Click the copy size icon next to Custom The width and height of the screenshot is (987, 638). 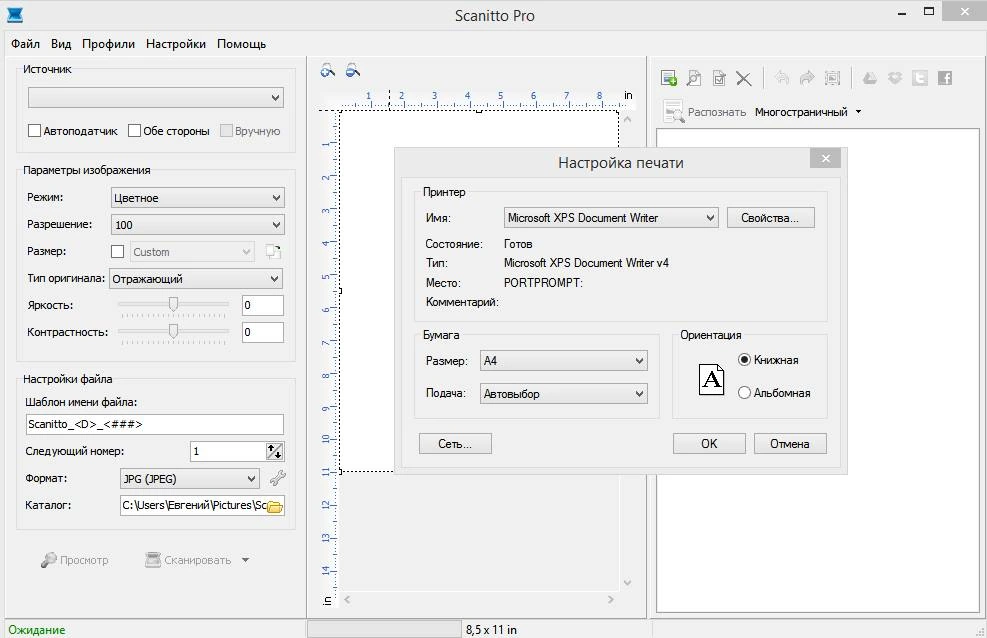[273, 252]
